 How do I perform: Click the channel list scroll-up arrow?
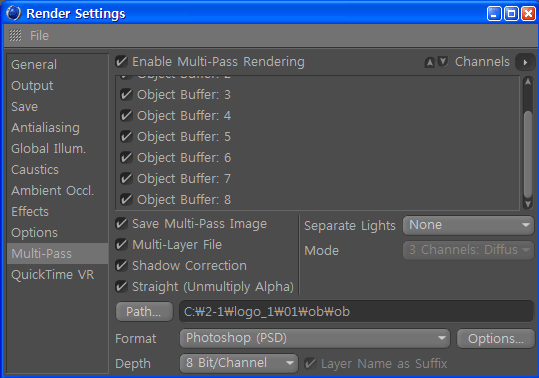pyautogui.click(x=528, y=82)
